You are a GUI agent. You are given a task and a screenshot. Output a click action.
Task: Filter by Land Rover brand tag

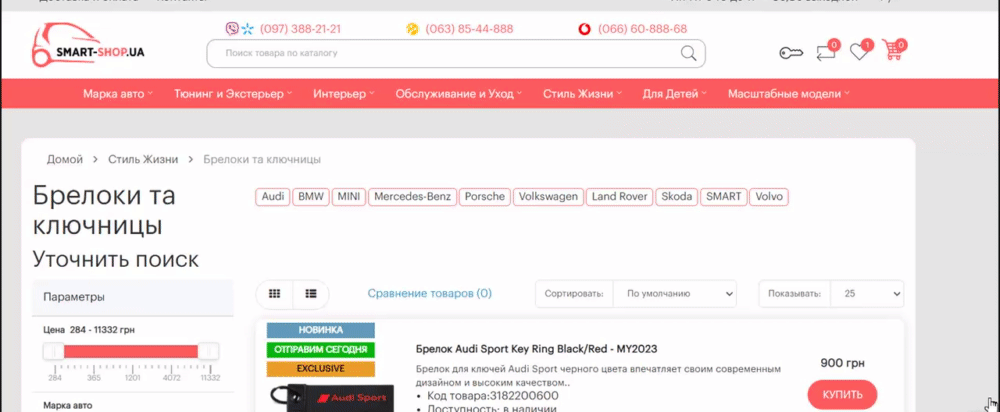tap(619, 196)
